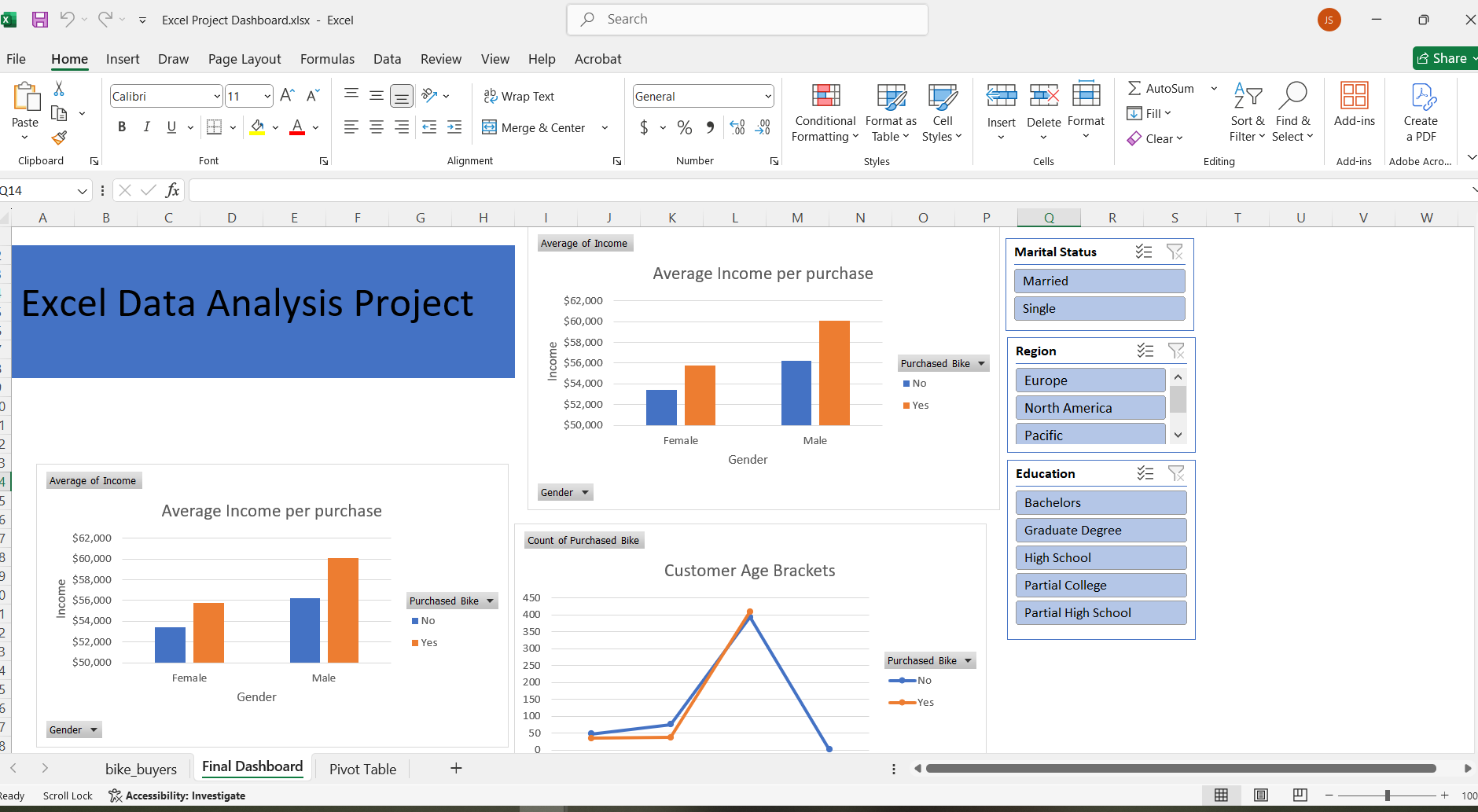Screen dimensions: 1478x812
Task: Click the Decrease Indent icon
Action: pos(429,127)
